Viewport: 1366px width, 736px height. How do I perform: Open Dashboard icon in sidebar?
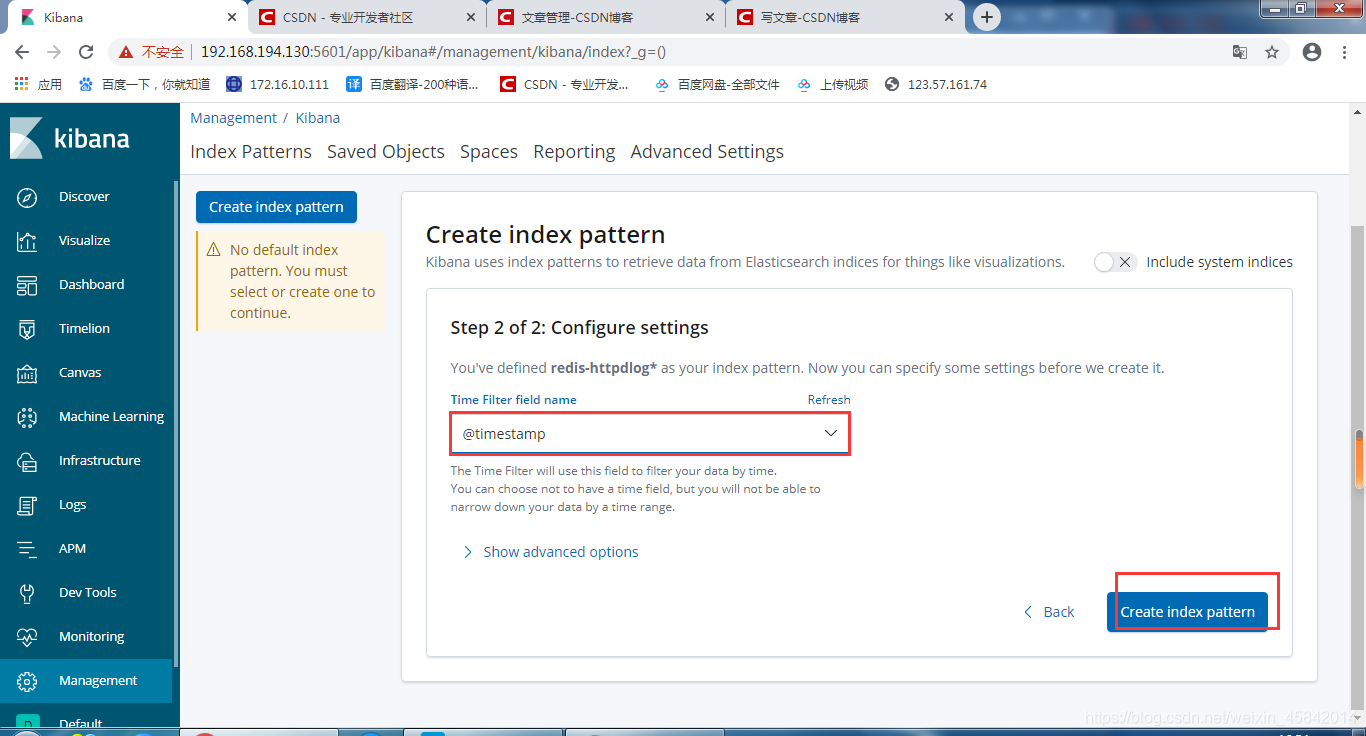point(27,285)
